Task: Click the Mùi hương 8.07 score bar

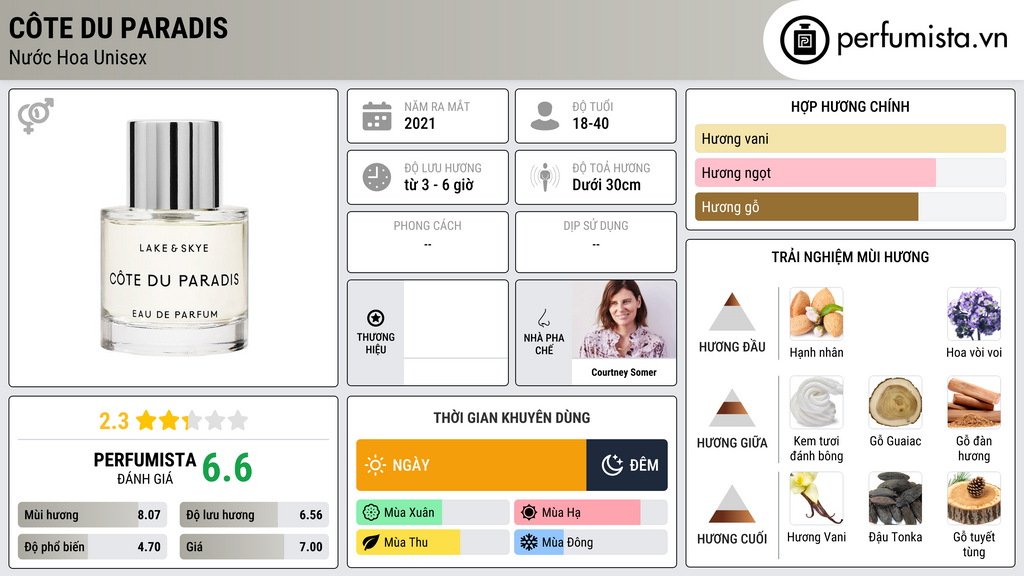Action: (93, 515)
